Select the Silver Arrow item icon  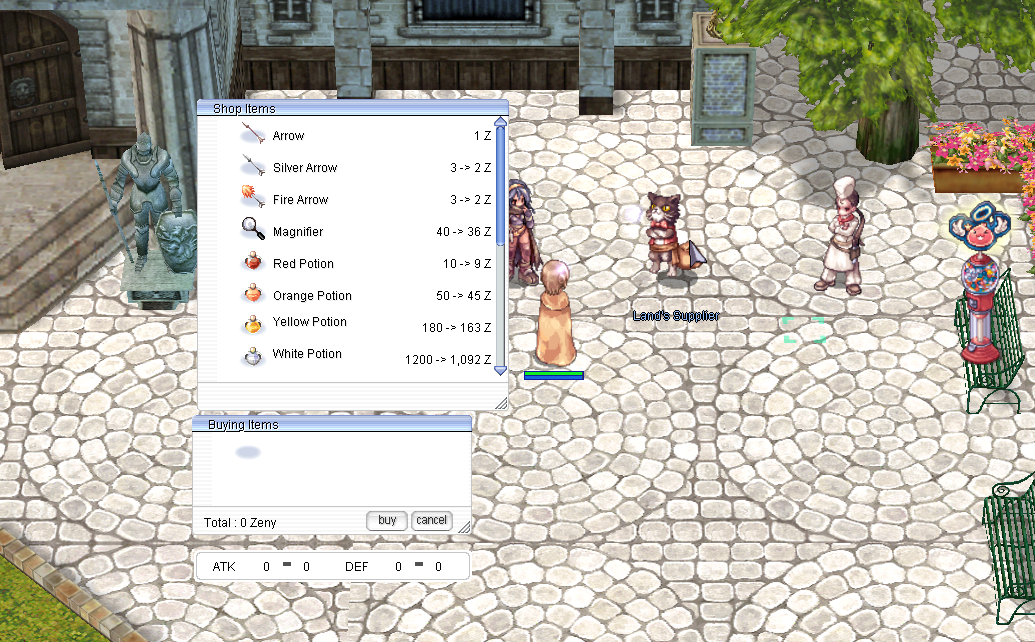(253, 166)
